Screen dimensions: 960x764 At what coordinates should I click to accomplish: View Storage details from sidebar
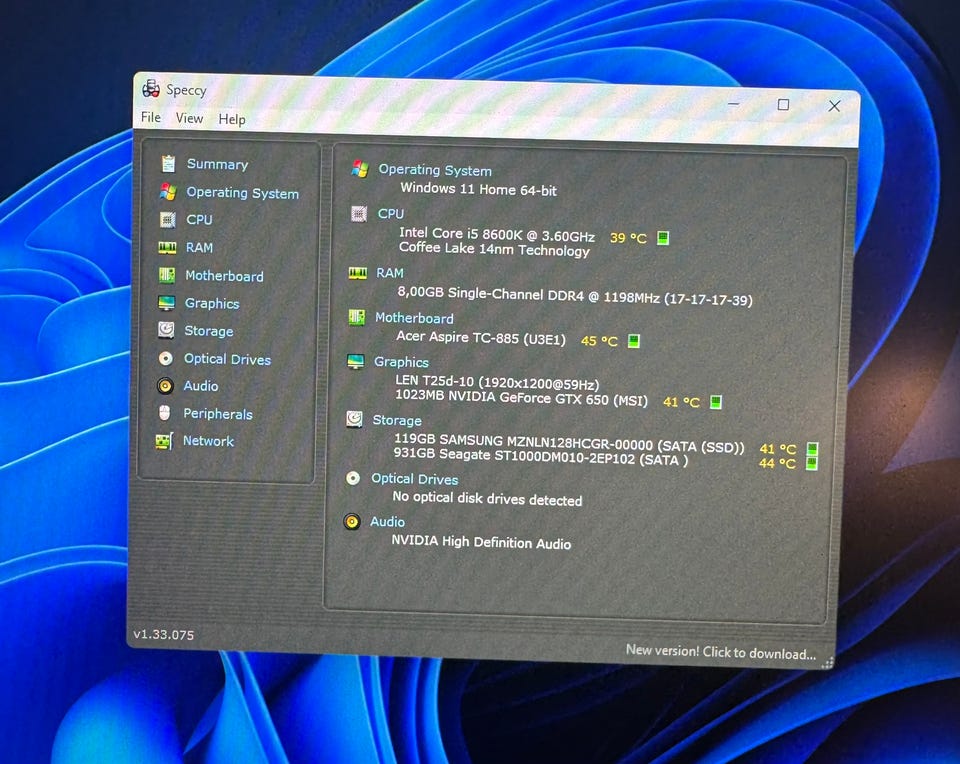click(x=209, y=331)
